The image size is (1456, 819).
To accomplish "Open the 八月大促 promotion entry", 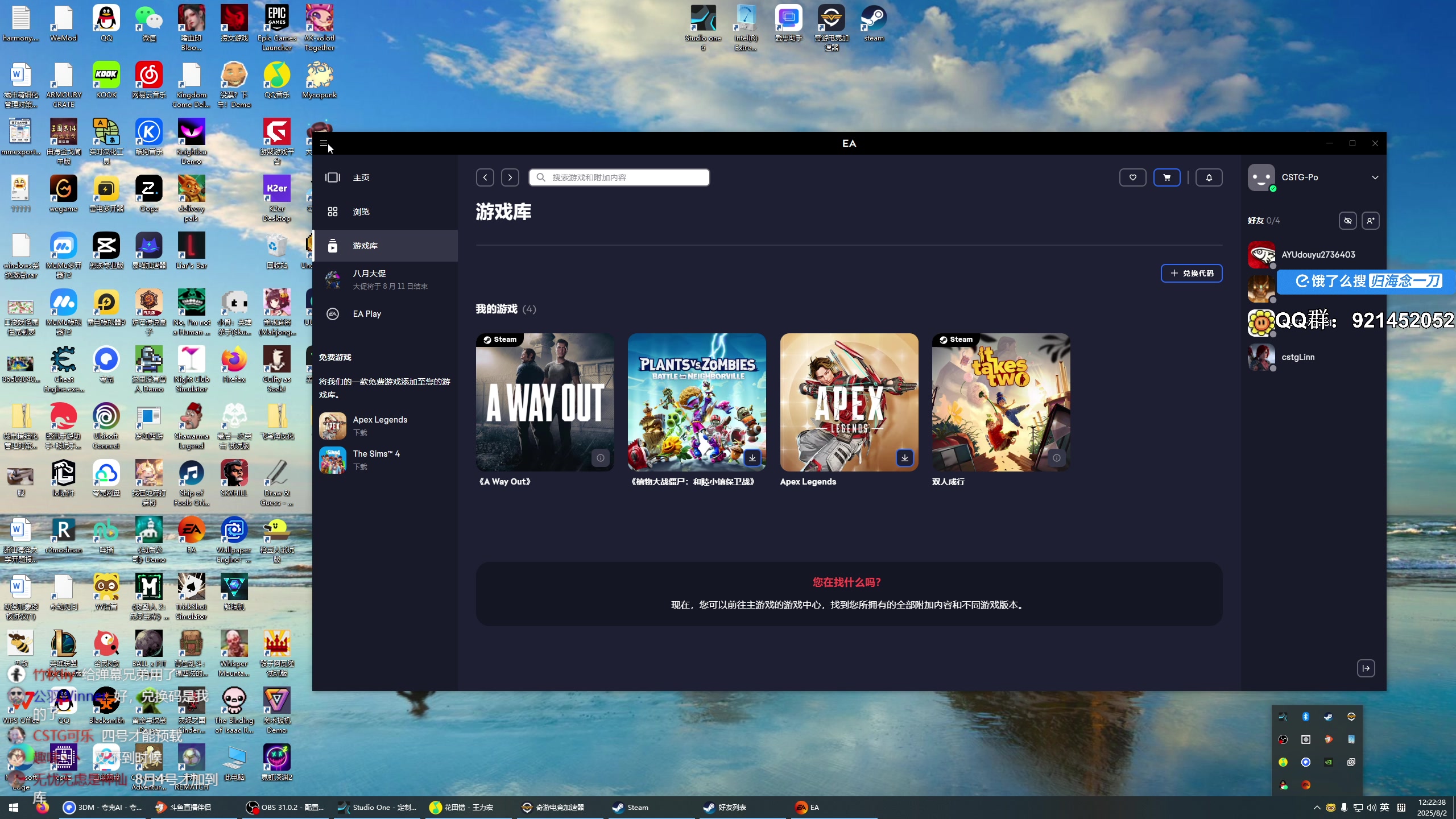I will pyautogui.click(x=385, y=279).
